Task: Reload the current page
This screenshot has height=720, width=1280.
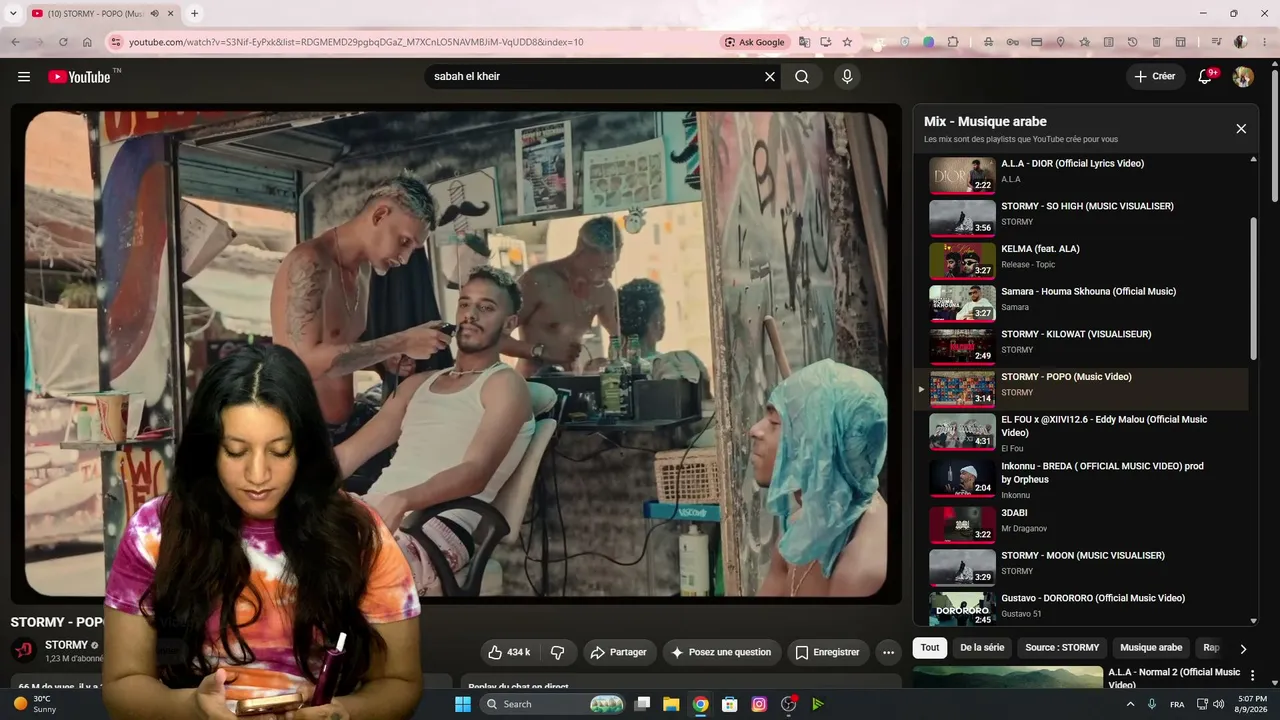Action: (x=63, y=42)
